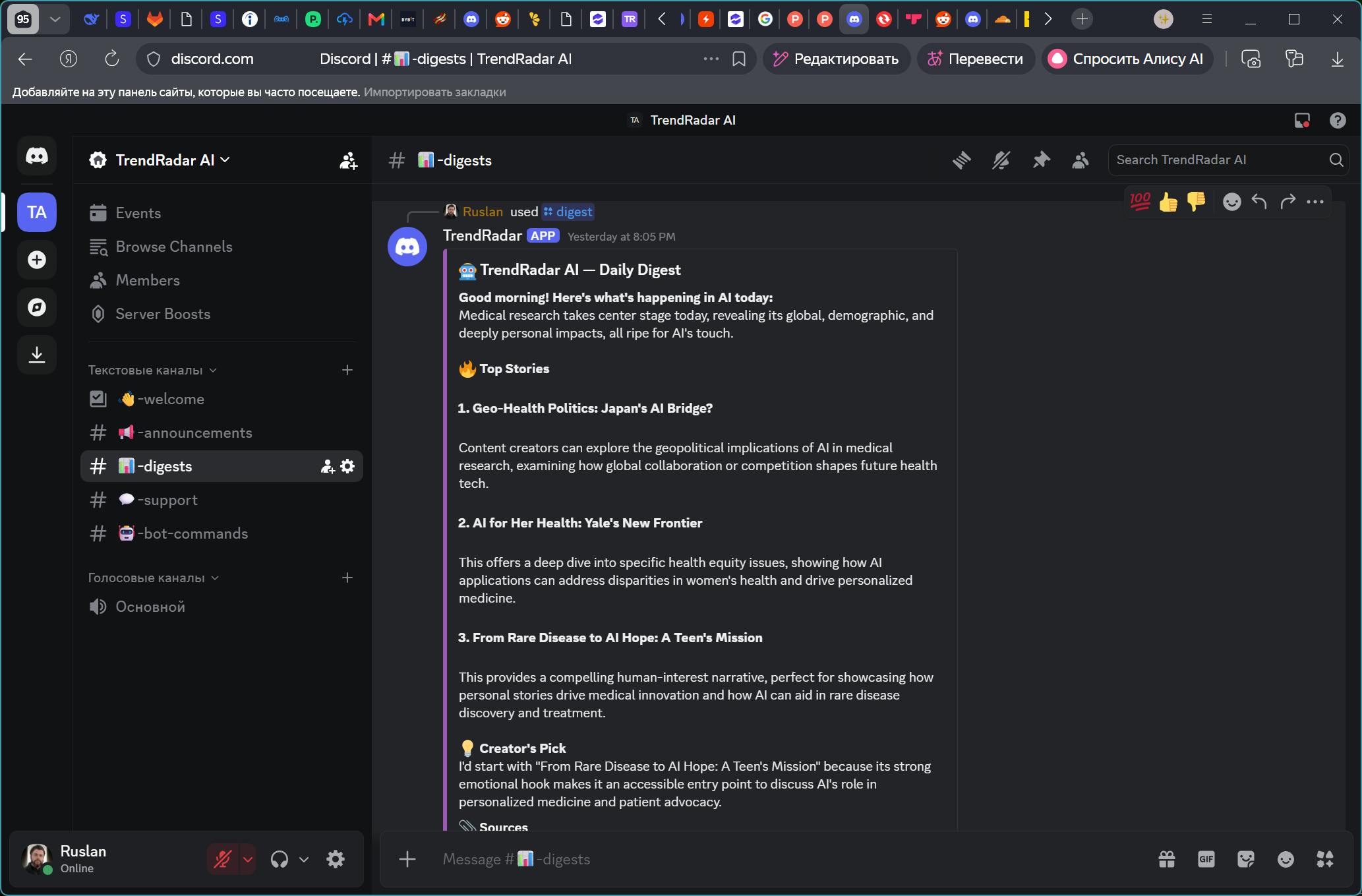Show pinned messages icon

1041,160
